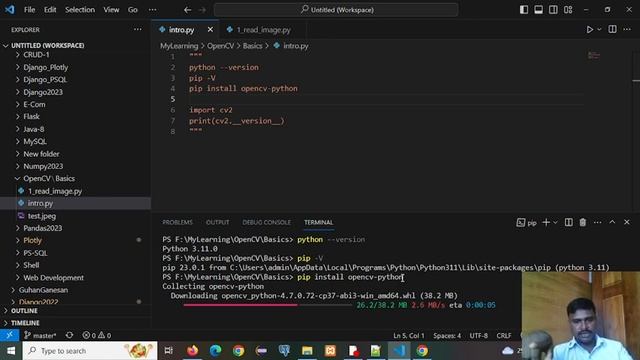This screenshot has height=360, width=640.
Task: Expand the MySQL folder
Action: click(75, 142)
